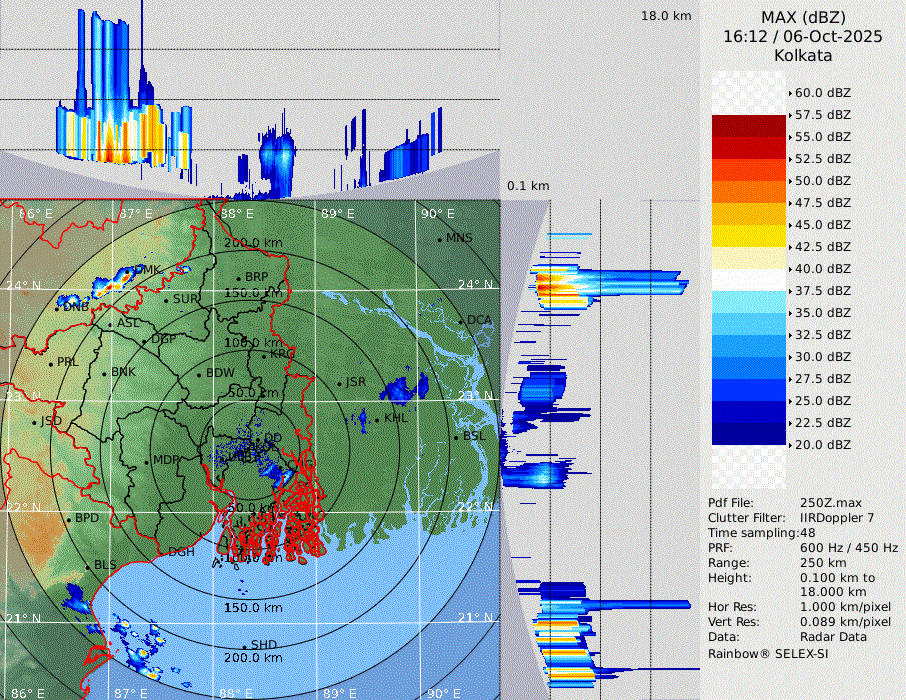
Task: Select the SHD station marker dot
Action: pyautogui.click(x=244, y=646)
